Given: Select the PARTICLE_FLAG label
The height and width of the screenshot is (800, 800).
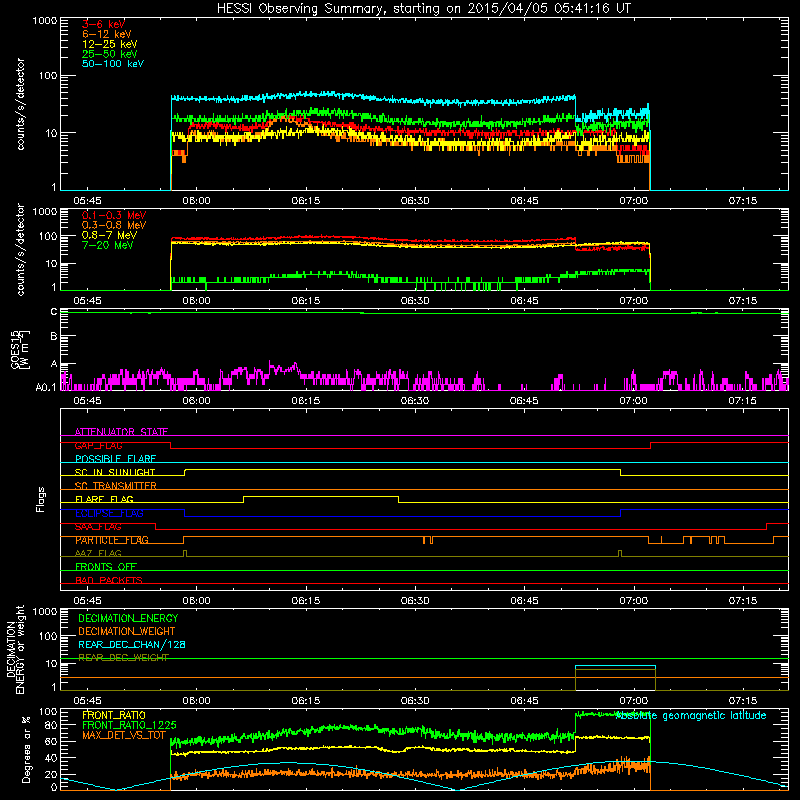Looking at the screenshot, I should pyautogui.click(x=112, y=540).
